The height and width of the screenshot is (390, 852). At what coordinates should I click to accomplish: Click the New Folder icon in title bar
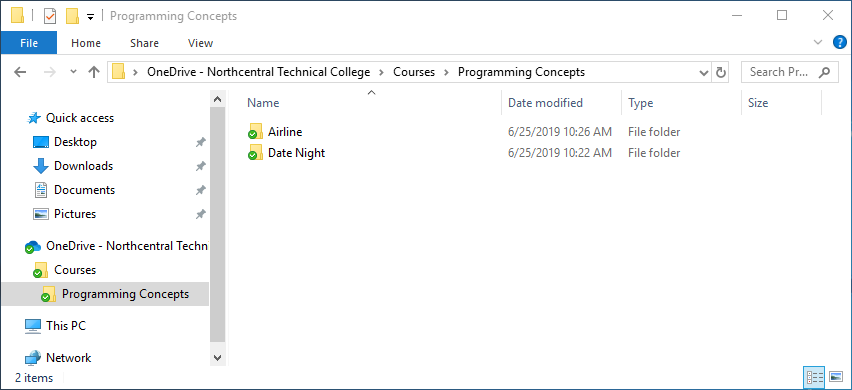point(72,16)
